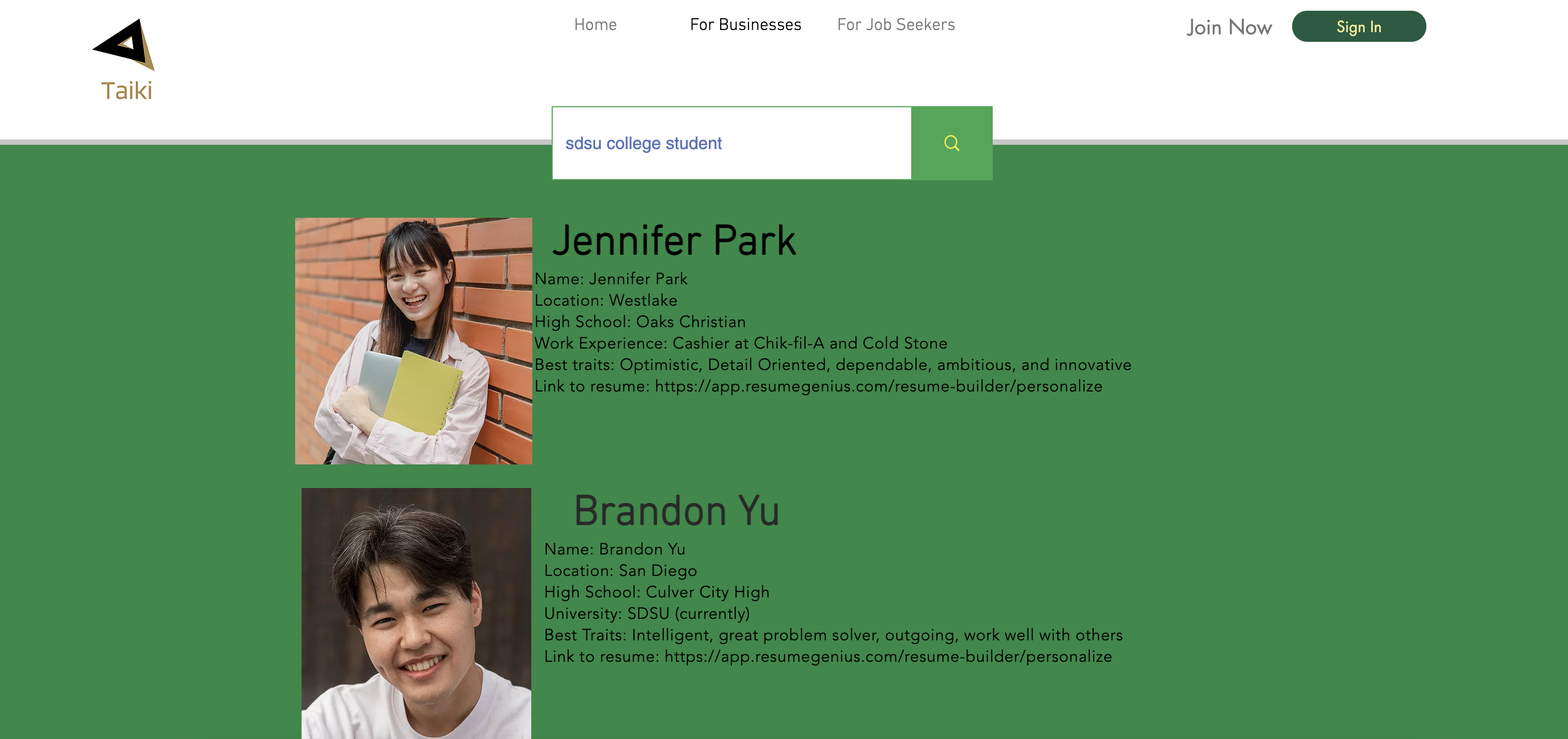1568x739 pixels.
Task: Open Jennifer Park's resume link
Action: [878, 386]
